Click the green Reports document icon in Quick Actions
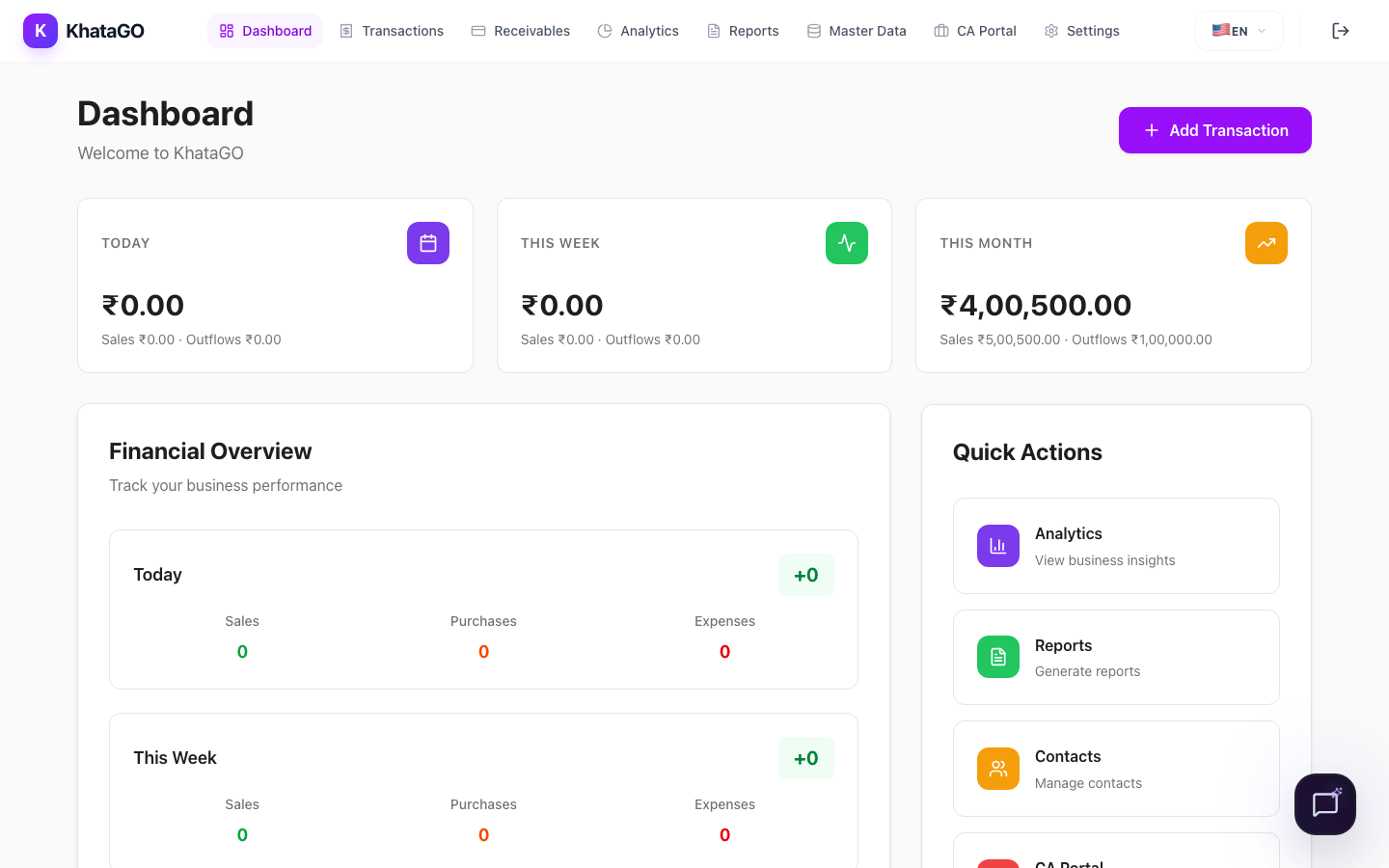The width and height of the screenshot is (1389, 868). pos(997,657)
